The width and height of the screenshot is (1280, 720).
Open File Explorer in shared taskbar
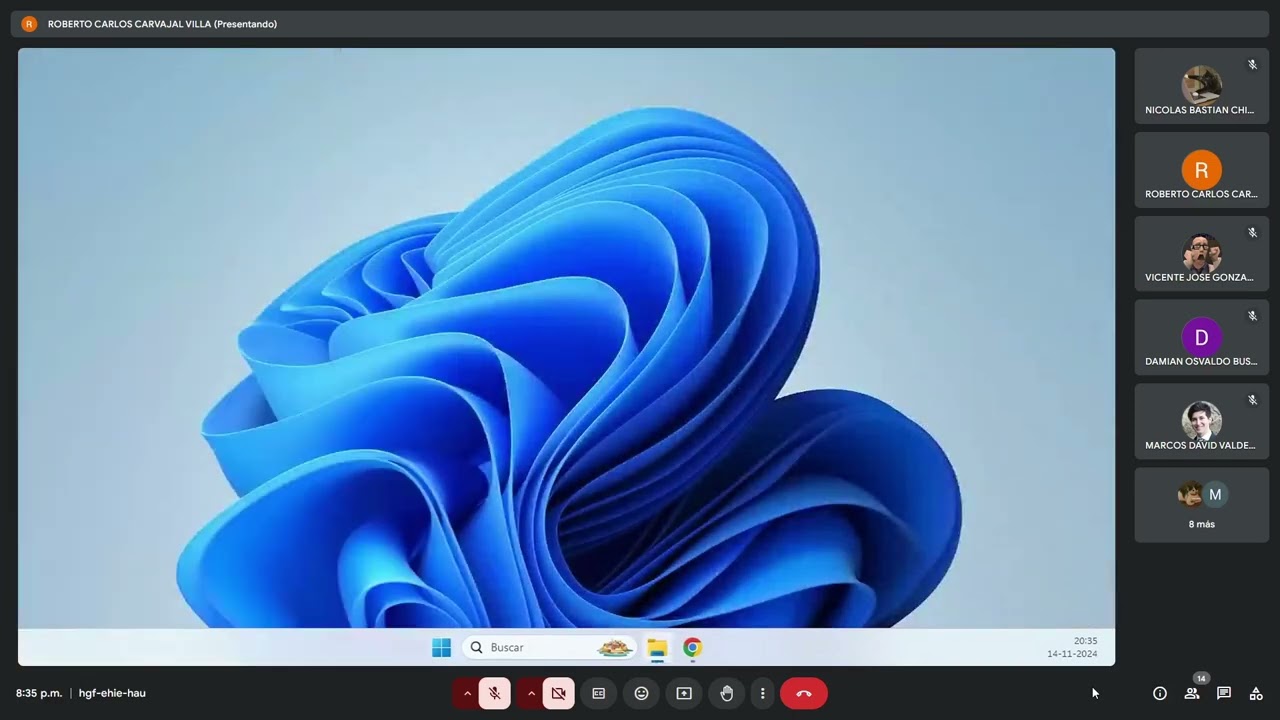click(x=657, y=648)
